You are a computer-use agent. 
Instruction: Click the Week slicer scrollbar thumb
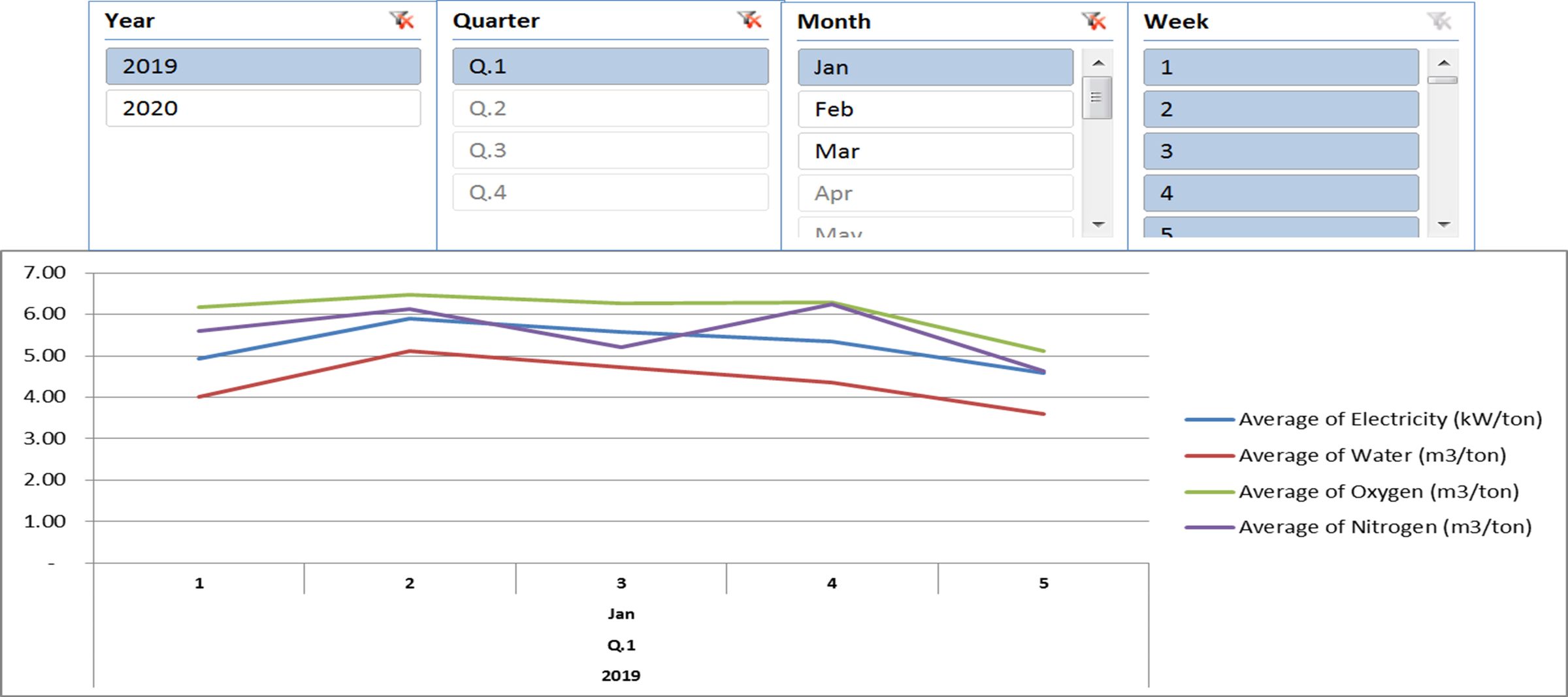tap(1443, 80)
